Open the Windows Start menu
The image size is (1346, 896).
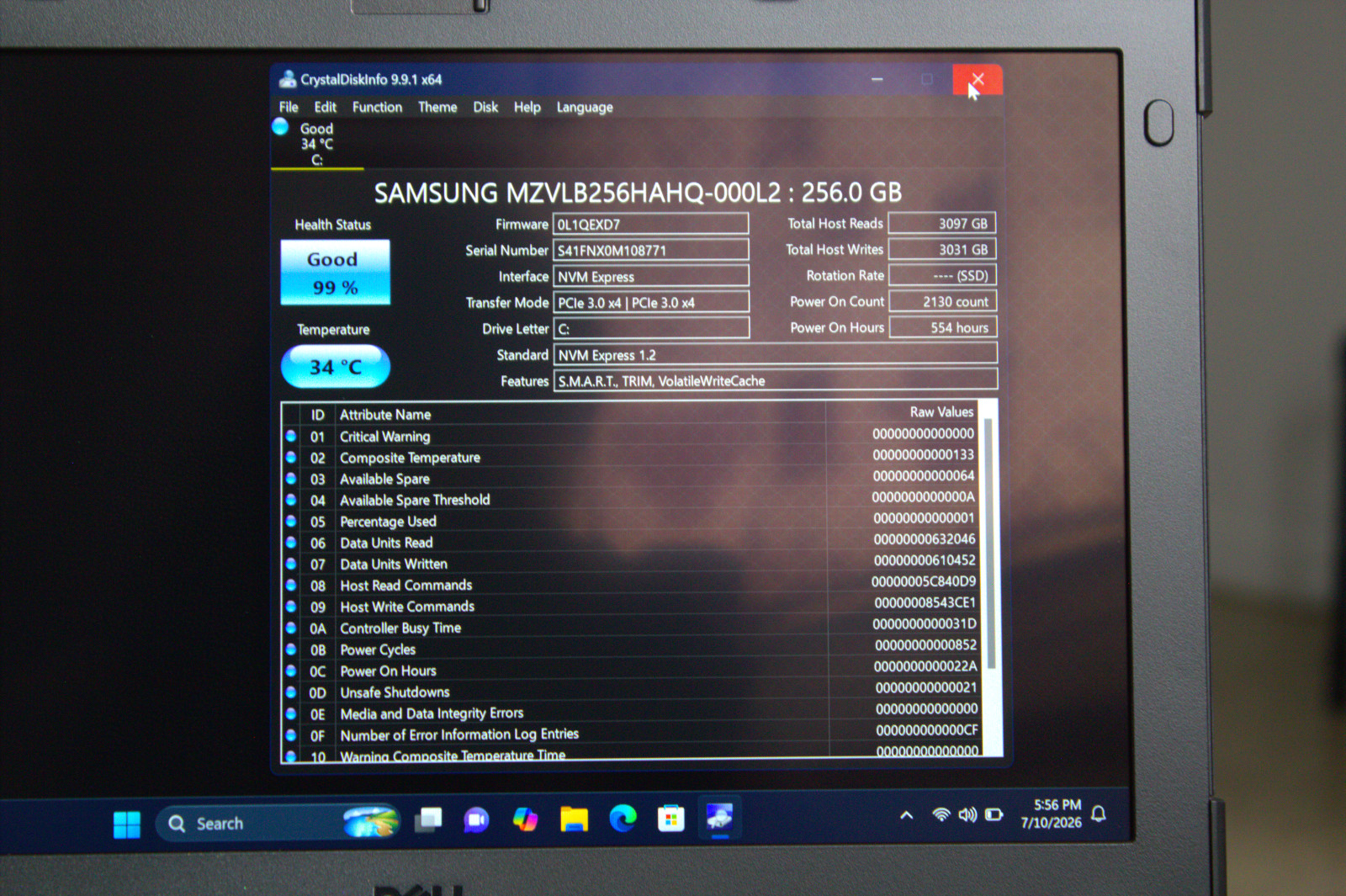[x=127, y=824]
